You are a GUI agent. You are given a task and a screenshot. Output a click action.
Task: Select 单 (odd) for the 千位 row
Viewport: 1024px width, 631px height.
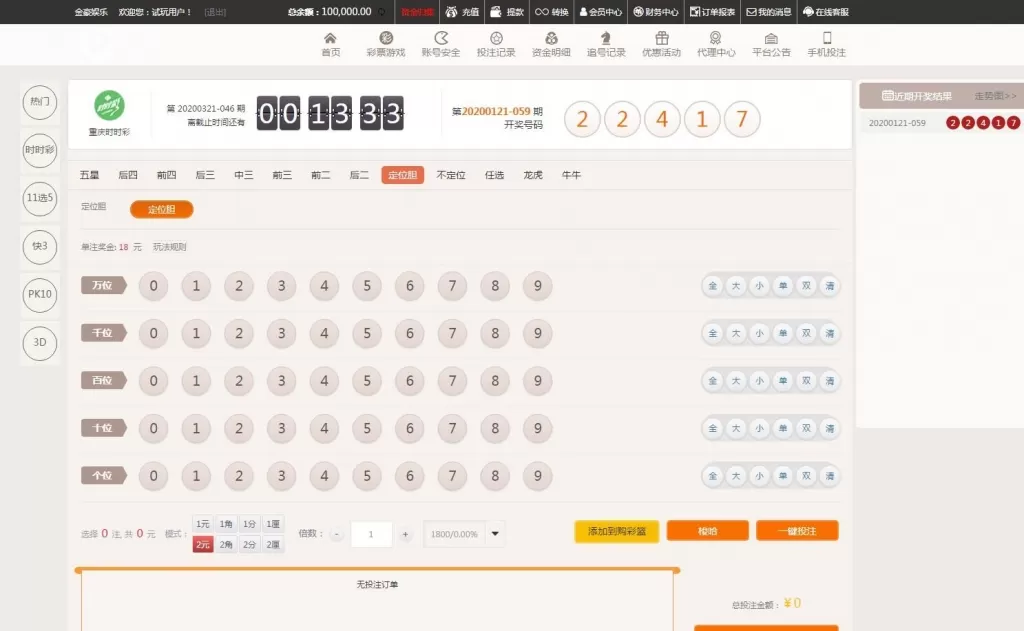click(782, 333)
